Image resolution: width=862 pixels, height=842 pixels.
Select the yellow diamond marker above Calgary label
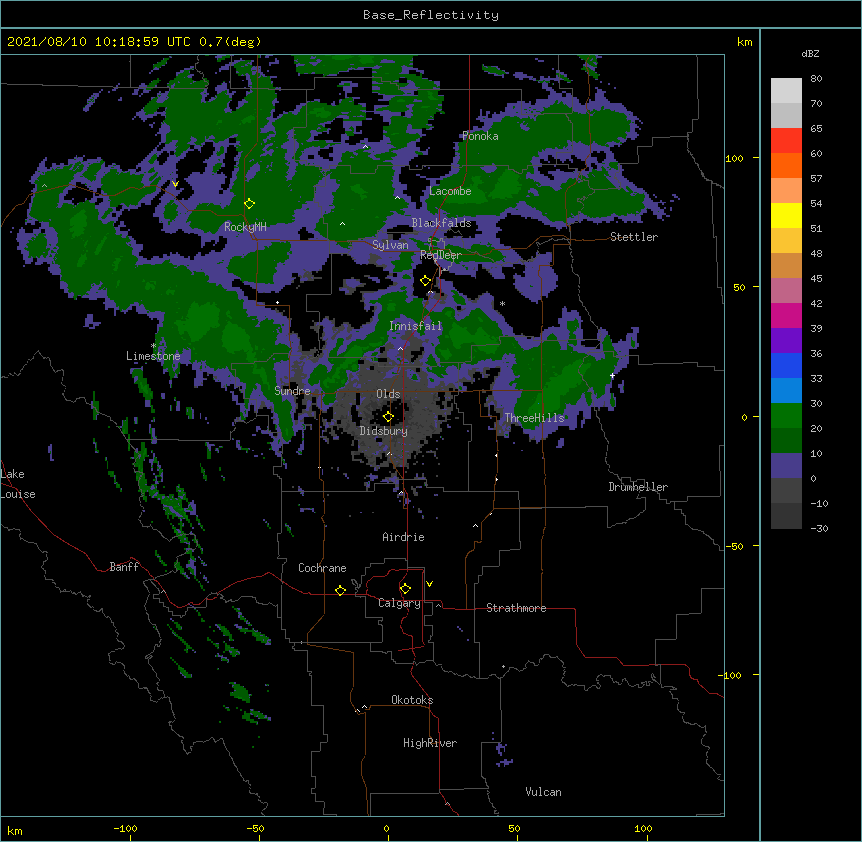tap(405, 589)
